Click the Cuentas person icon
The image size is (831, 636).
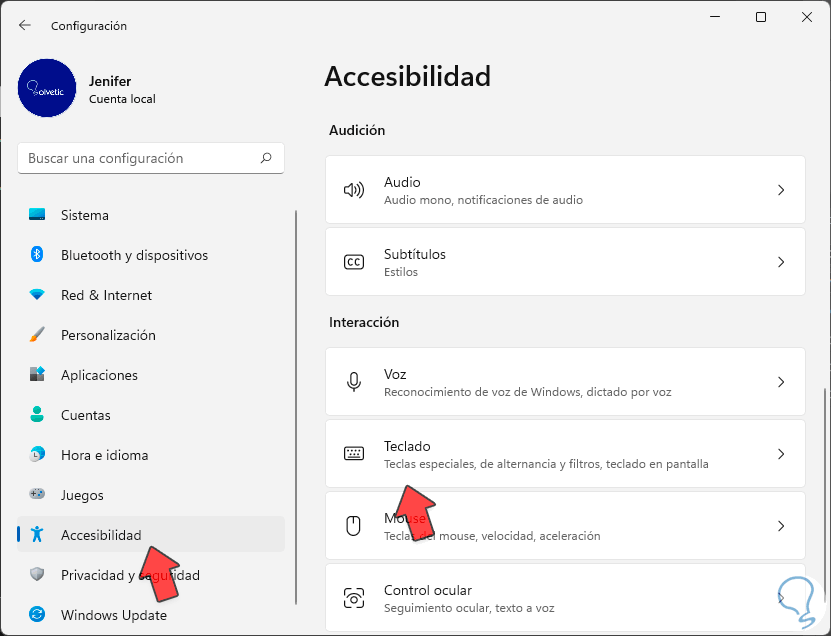tap(37, 415)
